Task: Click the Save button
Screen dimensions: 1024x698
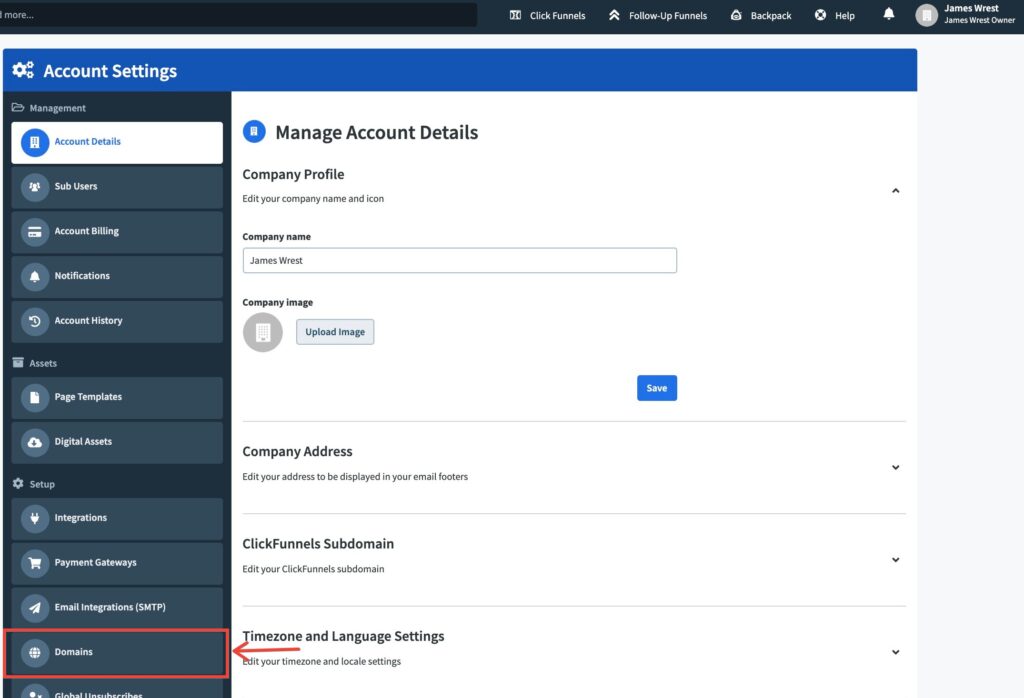Action: pos(656,388)
